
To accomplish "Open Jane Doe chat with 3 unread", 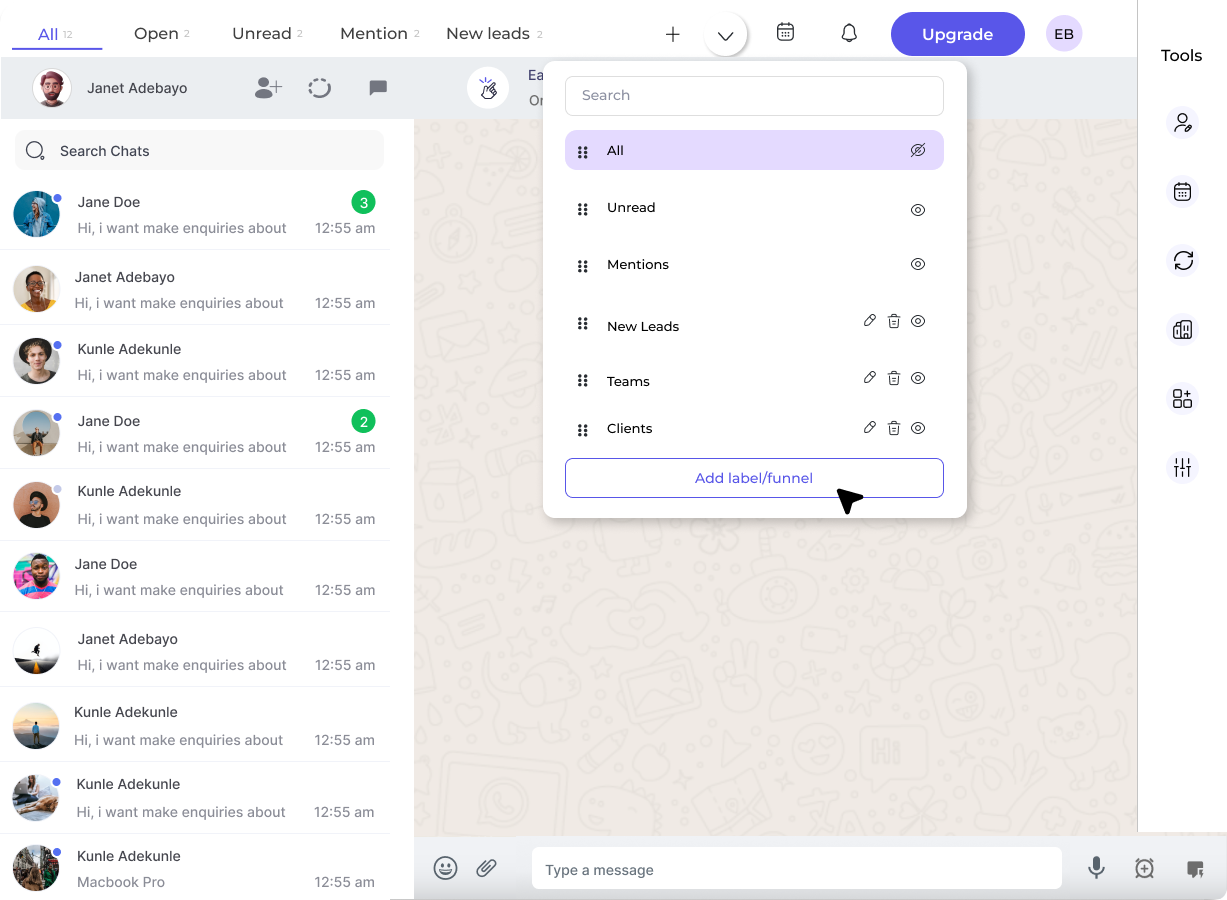I will 195,214.
